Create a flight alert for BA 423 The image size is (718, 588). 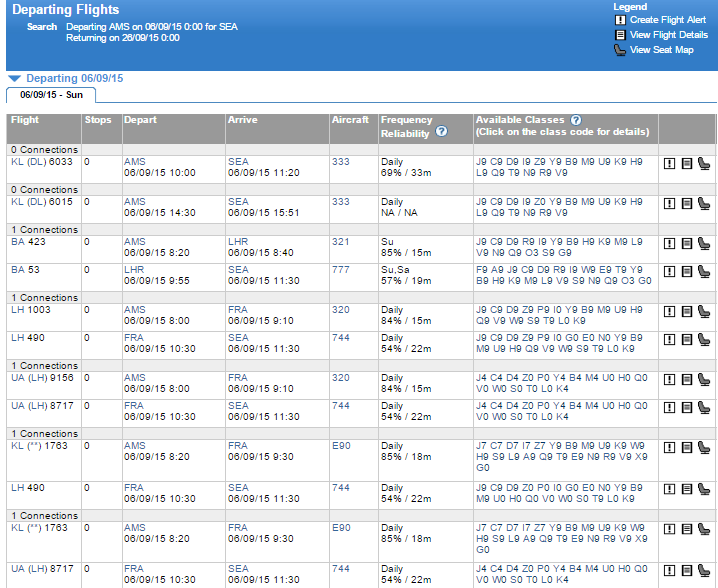tap(669, 244)
